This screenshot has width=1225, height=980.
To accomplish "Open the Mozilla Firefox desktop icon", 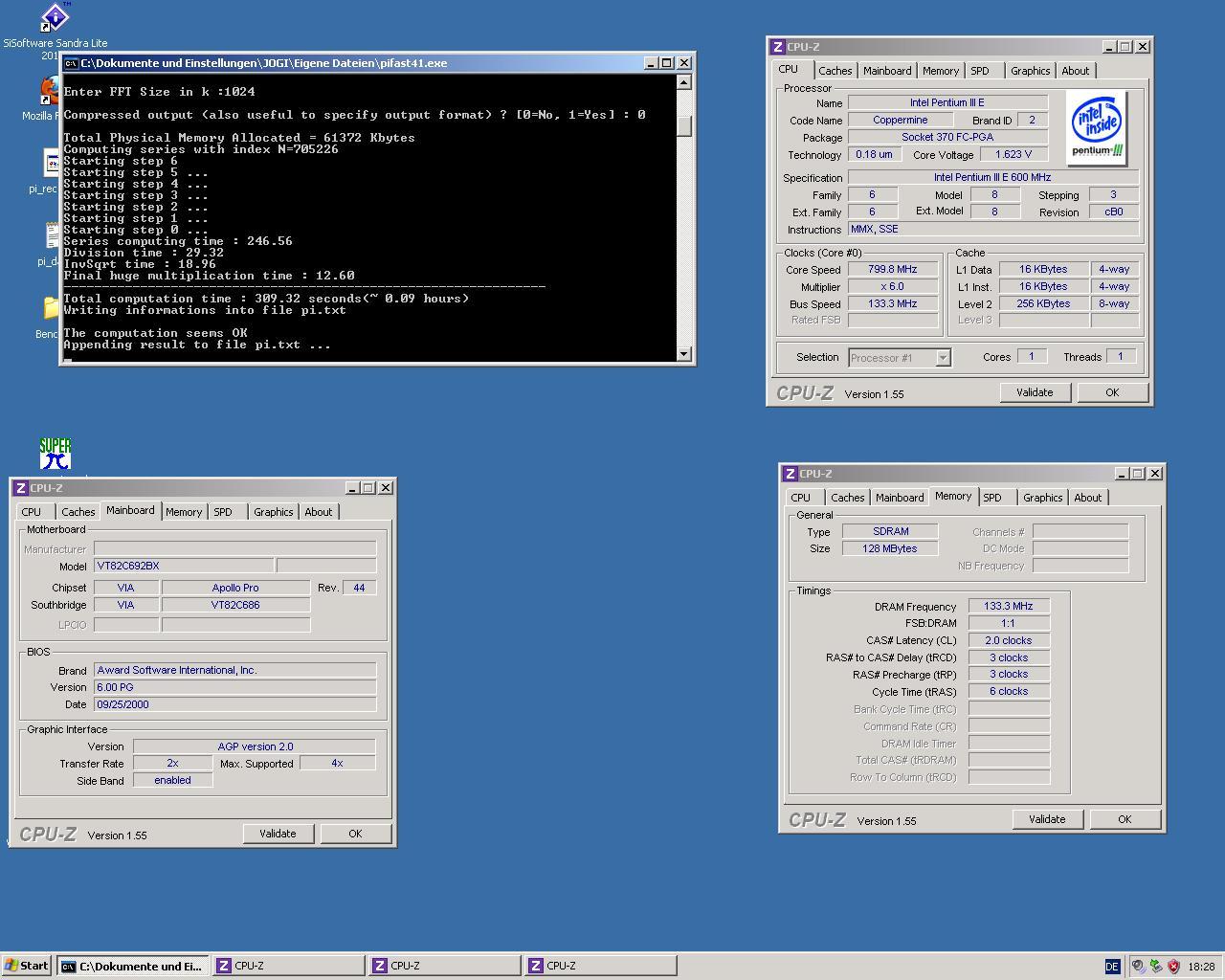I will point(50,93).
